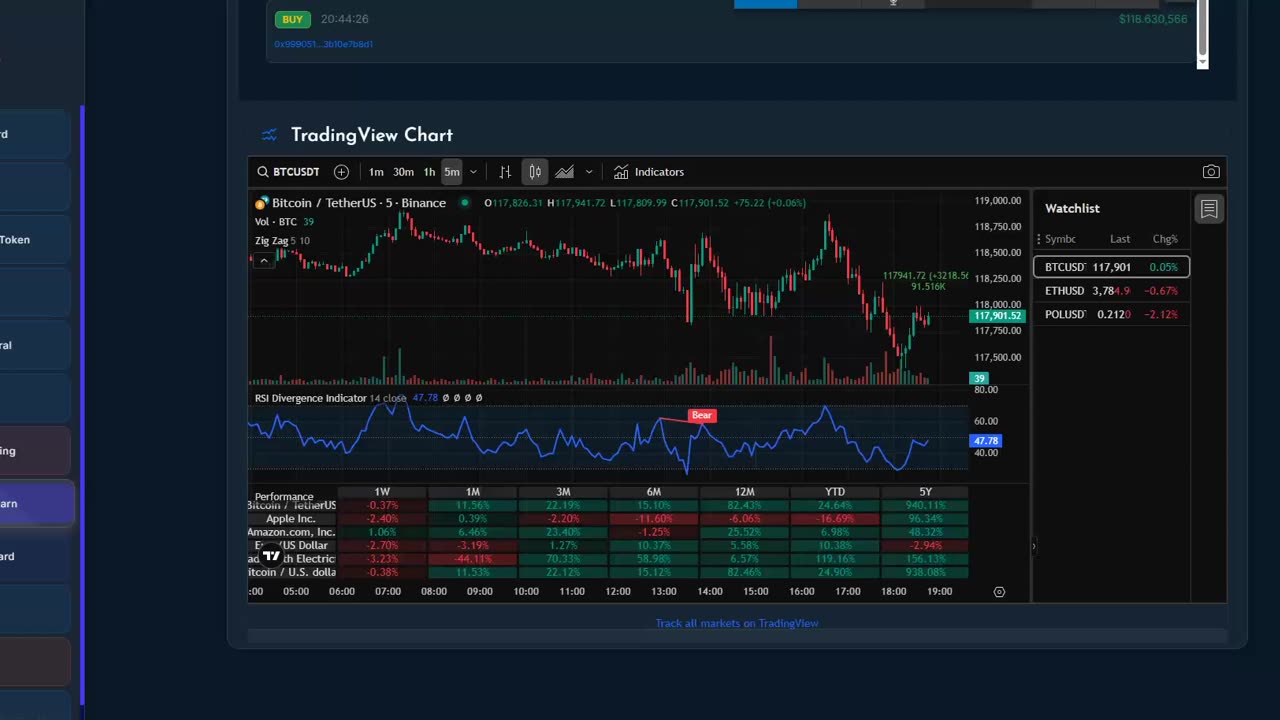Click the Bitcoin symbol logo in legend
This screenshot has width=1280, height=720.
[262, 203]
